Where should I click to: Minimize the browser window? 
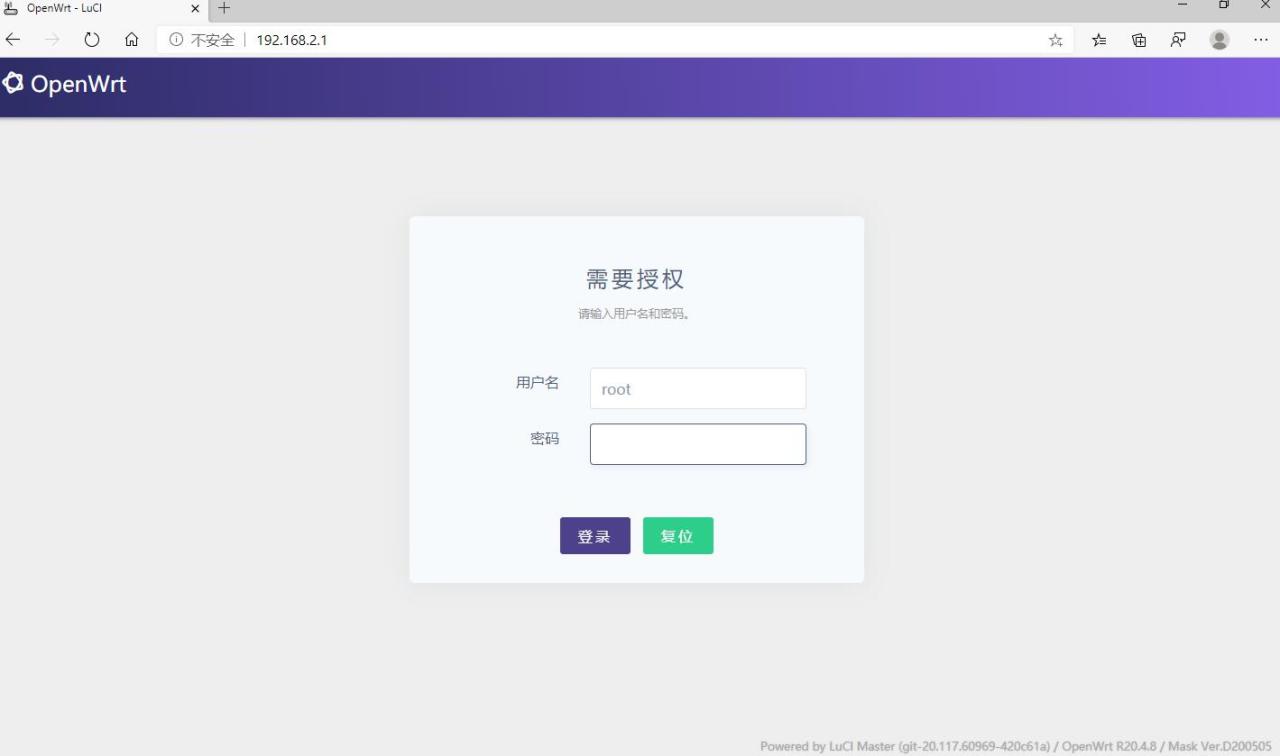click(1183, 6)
